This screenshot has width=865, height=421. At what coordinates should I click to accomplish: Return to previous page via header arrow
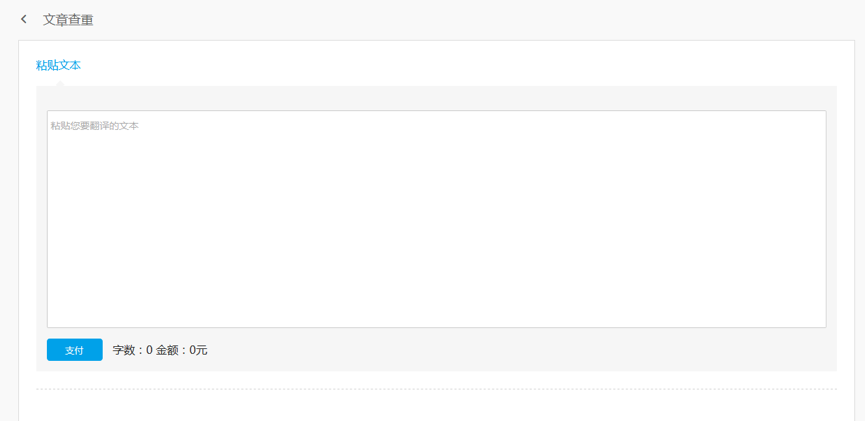tap(24, 19)
